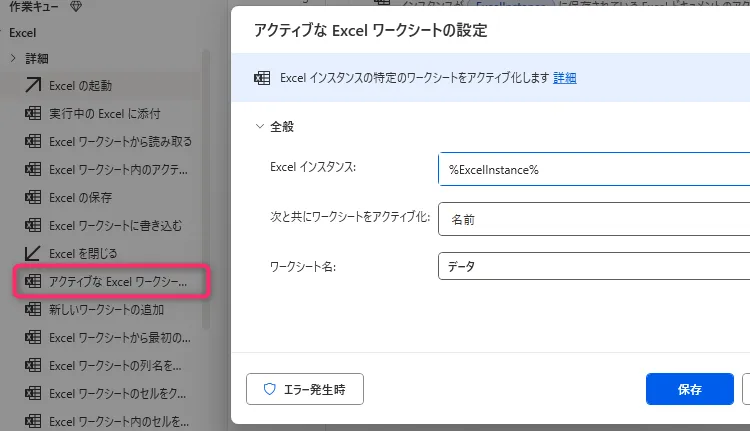Screen dimensions: 750x431
Task: Click the Excel icon in the dialog info banner
Action: coord(263,78)
